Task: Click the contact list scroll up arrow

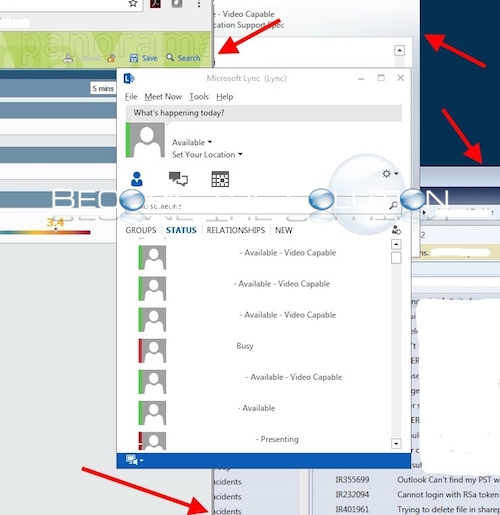Action: pyautogui.click(x=396, y=244)
